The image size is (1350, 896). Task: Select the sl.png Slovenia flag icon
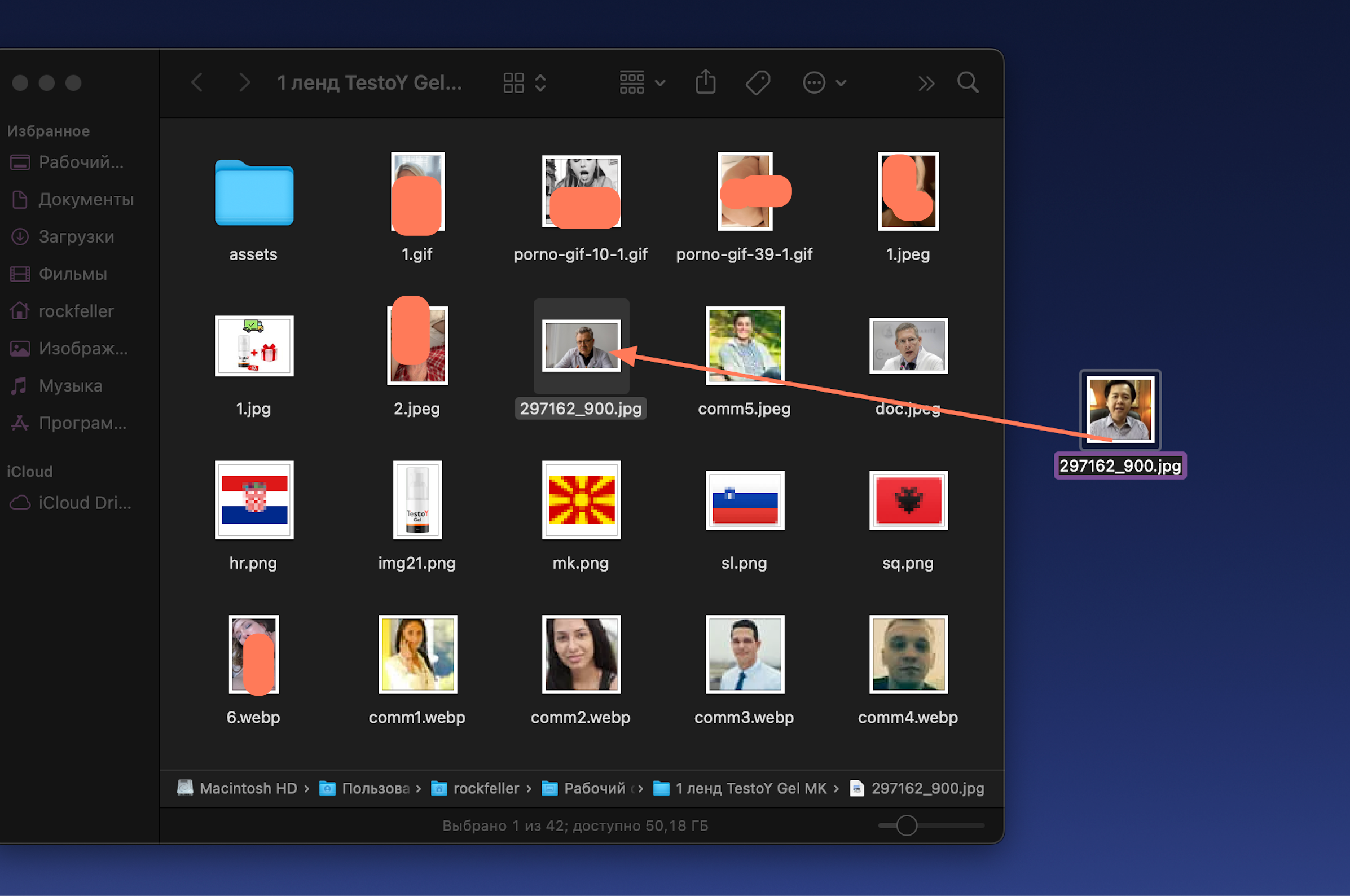click(x=745, y=500)
